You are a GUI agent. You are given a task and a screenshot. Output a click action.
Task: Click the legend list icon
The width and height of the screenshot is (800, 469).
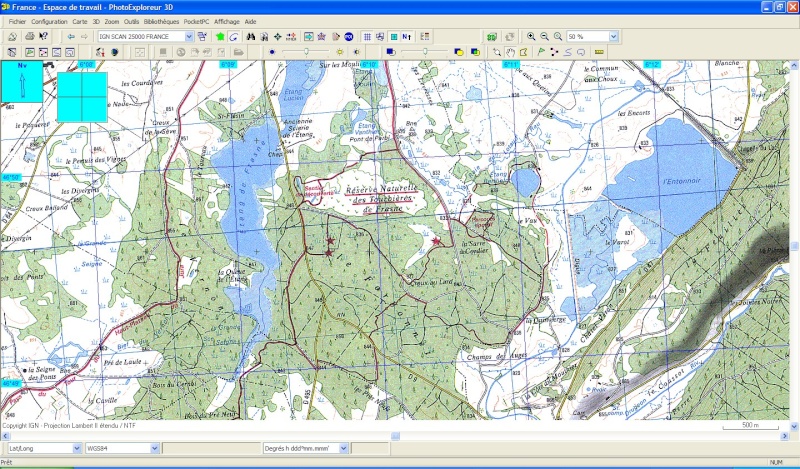[x=424, y=37]
